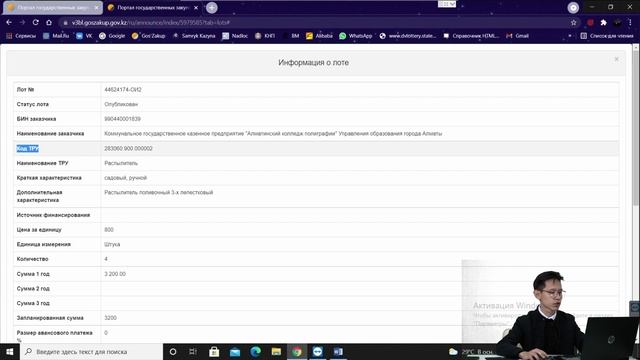Select the highlighted Код ТРУ label
The image size is (640, 360).
pos(28,149)
